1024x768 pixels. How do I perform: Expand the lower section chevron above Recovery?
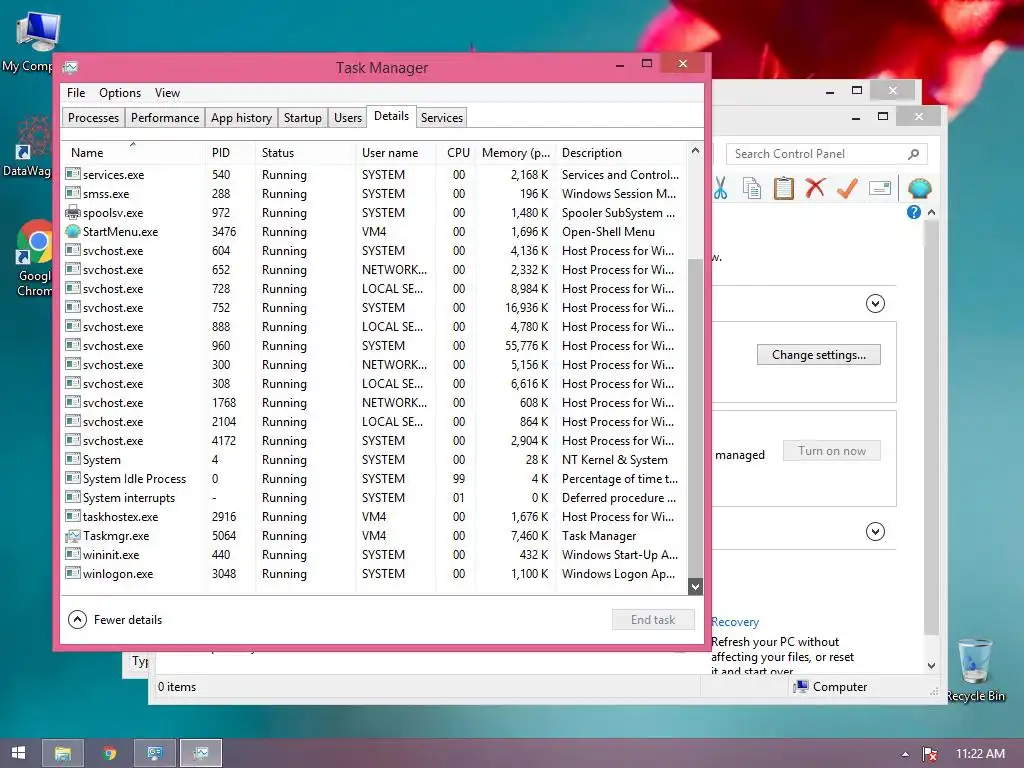tap(875, 532)
